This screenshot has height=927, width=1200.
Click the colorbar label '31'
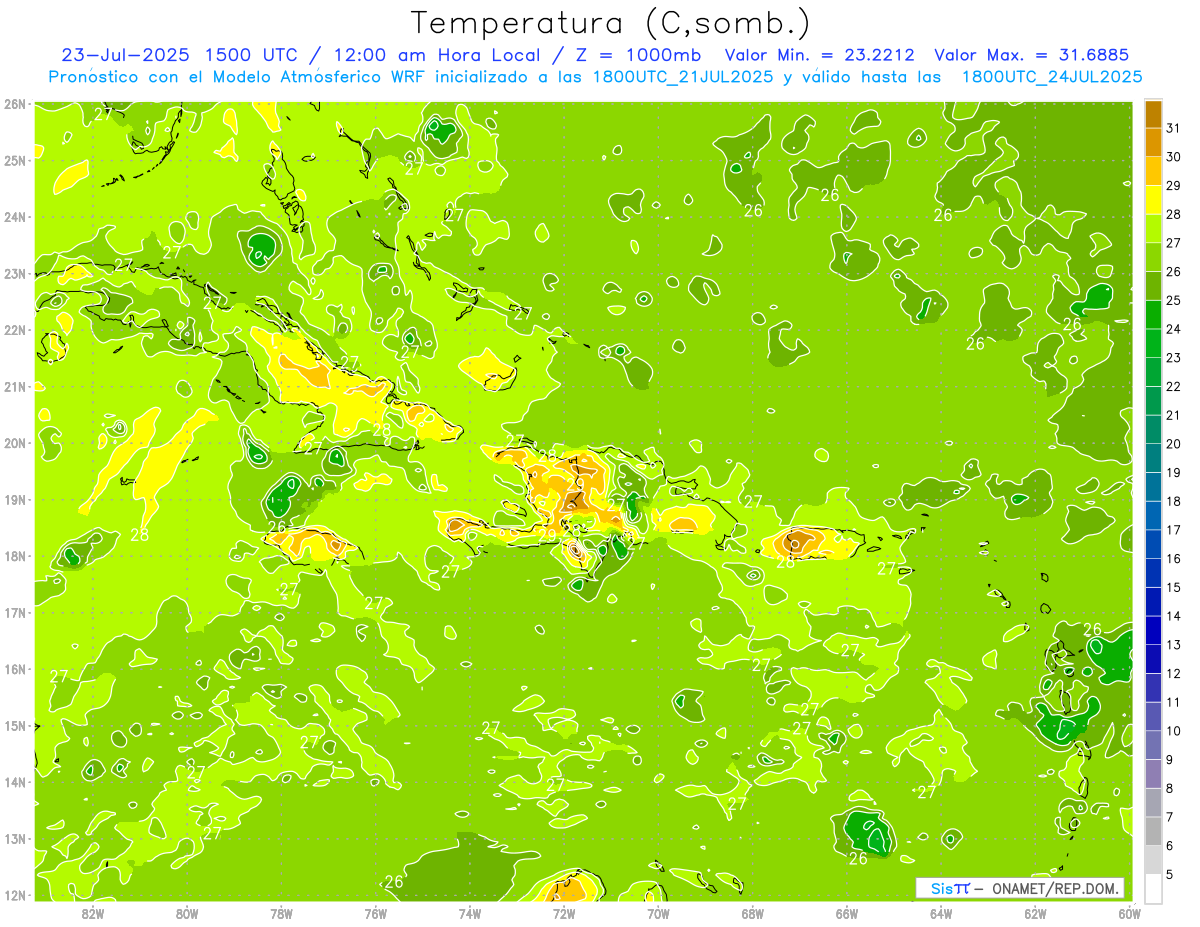[x=1174, y=128]
